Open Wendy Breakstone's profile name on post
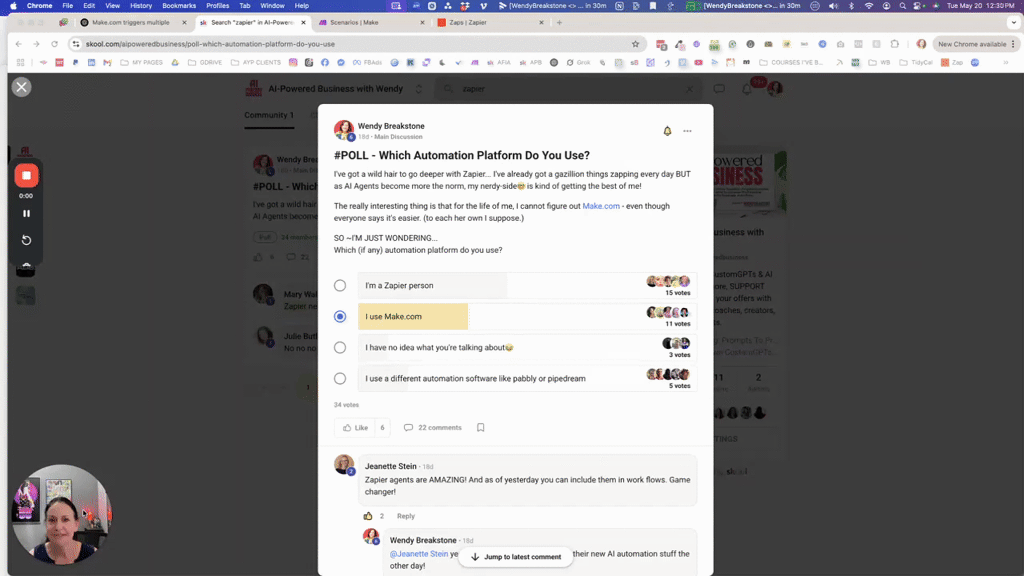 391,126
